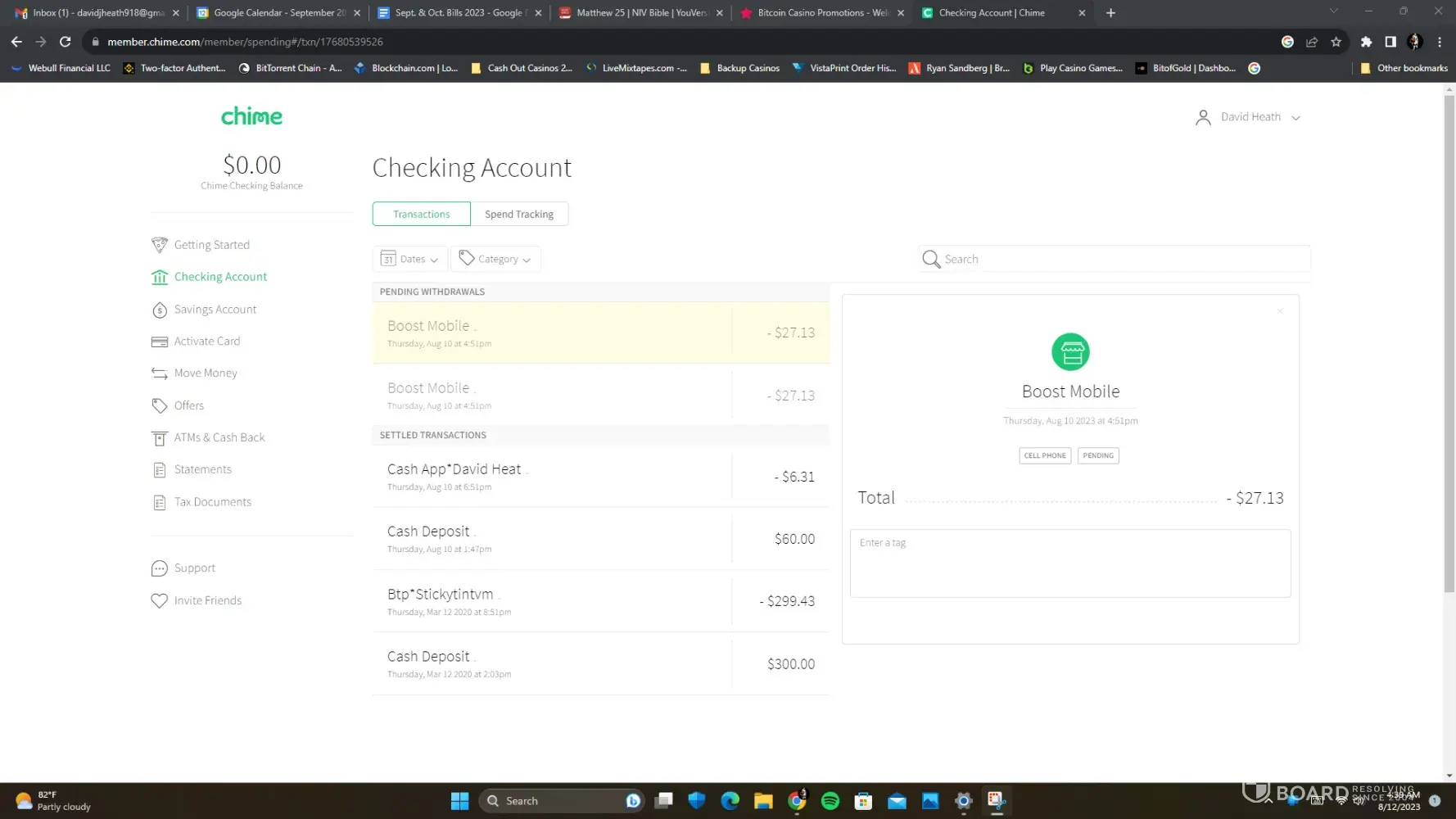Click the Getting Started diamond icon
The width and height of the screenshot is (1456, 819).
point(159,245)
